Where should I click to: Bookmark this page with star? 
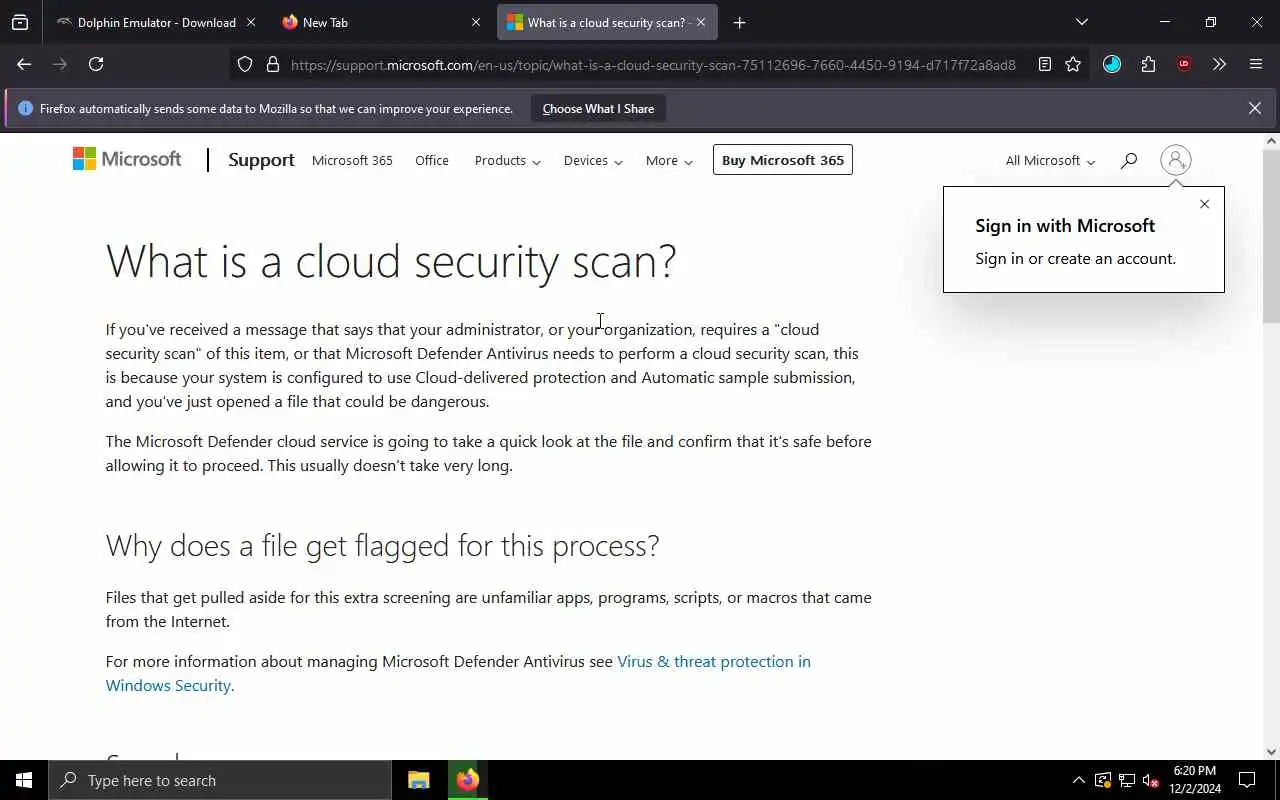(1073, 64)
